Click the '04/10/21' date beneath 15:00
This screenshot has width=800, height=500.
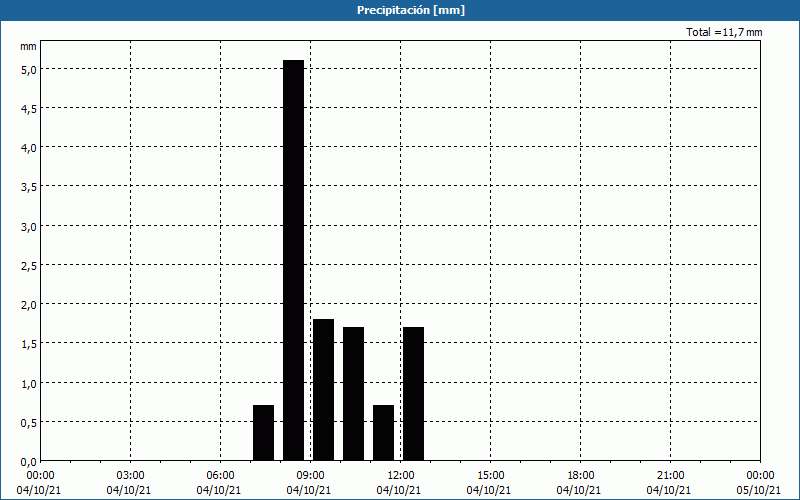(489, 490)
